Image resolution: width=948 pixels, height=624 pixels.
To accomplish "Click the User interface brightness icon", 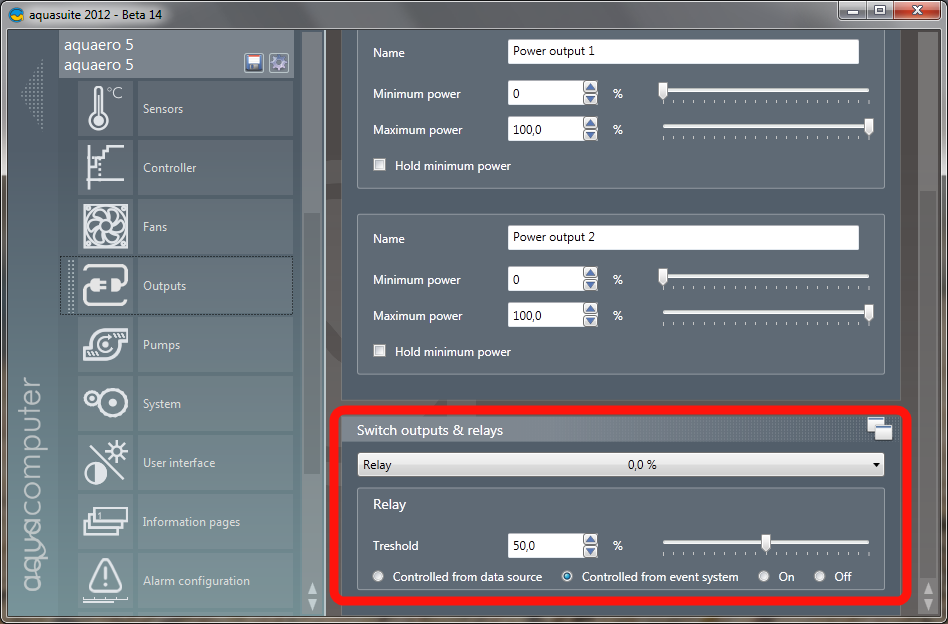I will click(x=105, y=463).
